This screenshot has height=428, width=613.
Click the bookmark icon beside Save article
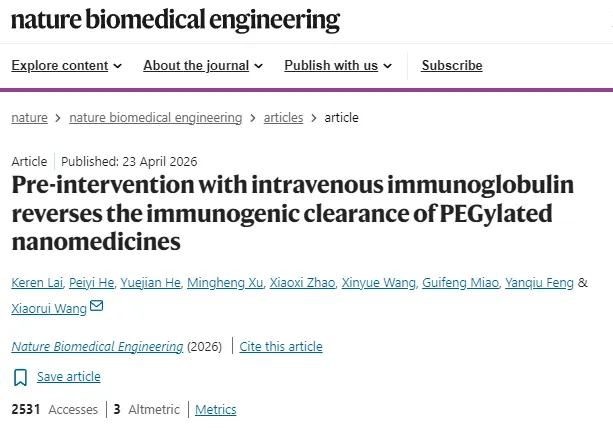[20, 377]
